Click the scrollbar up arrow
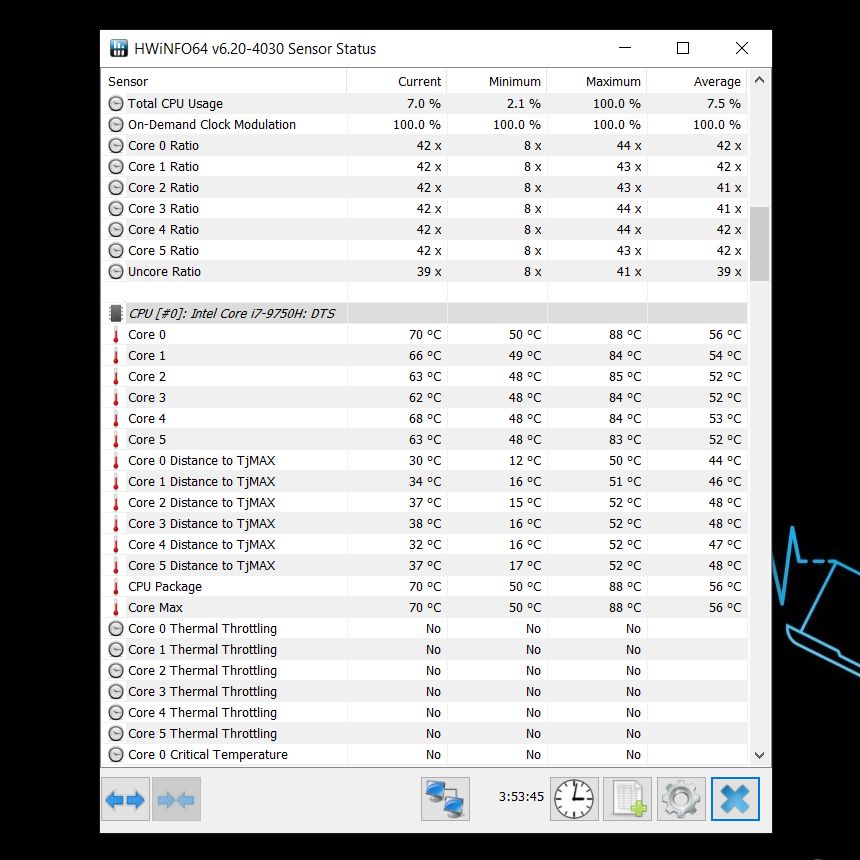 point(759,80)
